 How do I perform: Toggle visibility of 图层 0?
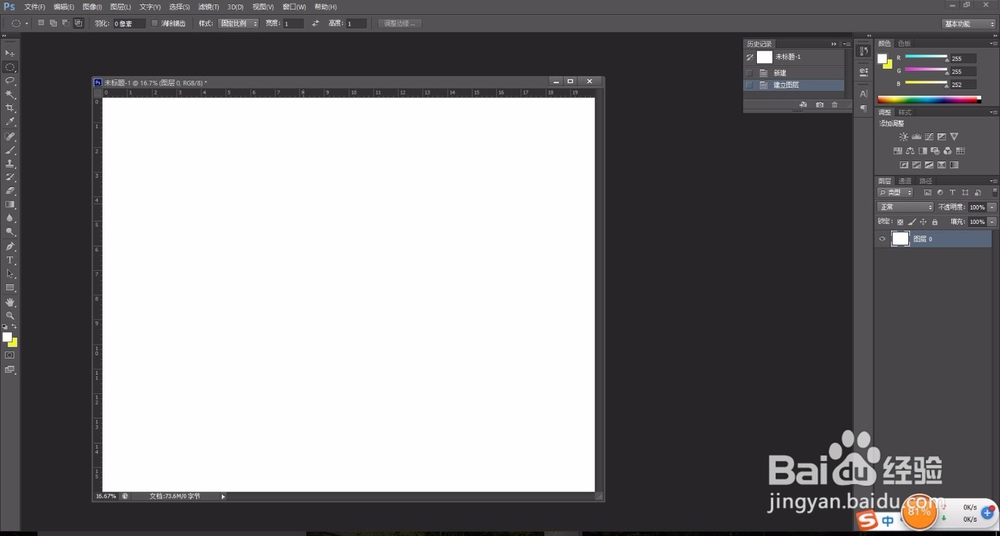pos(883,239)
